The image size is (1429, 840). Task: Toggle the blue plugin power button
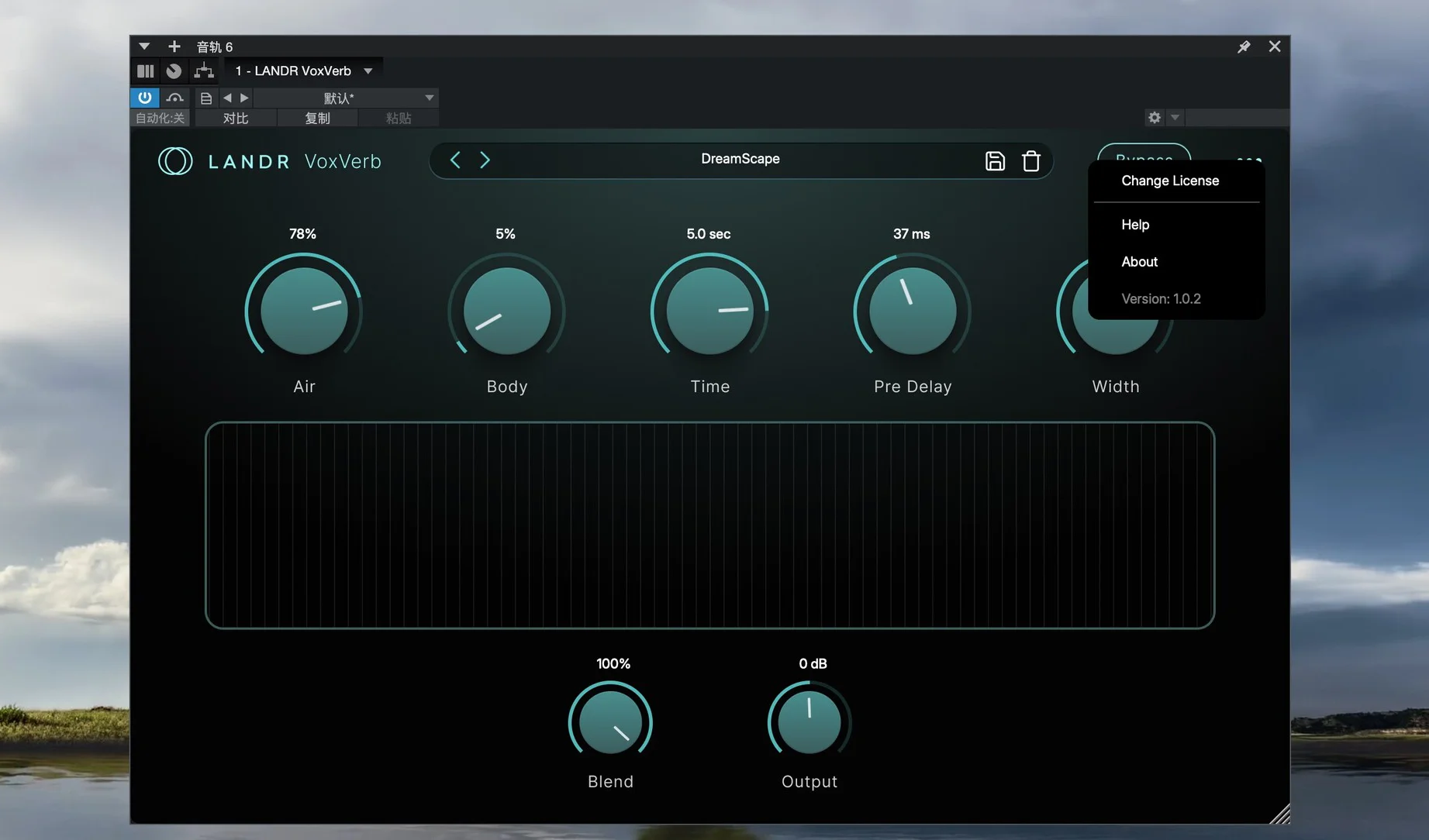144,98
